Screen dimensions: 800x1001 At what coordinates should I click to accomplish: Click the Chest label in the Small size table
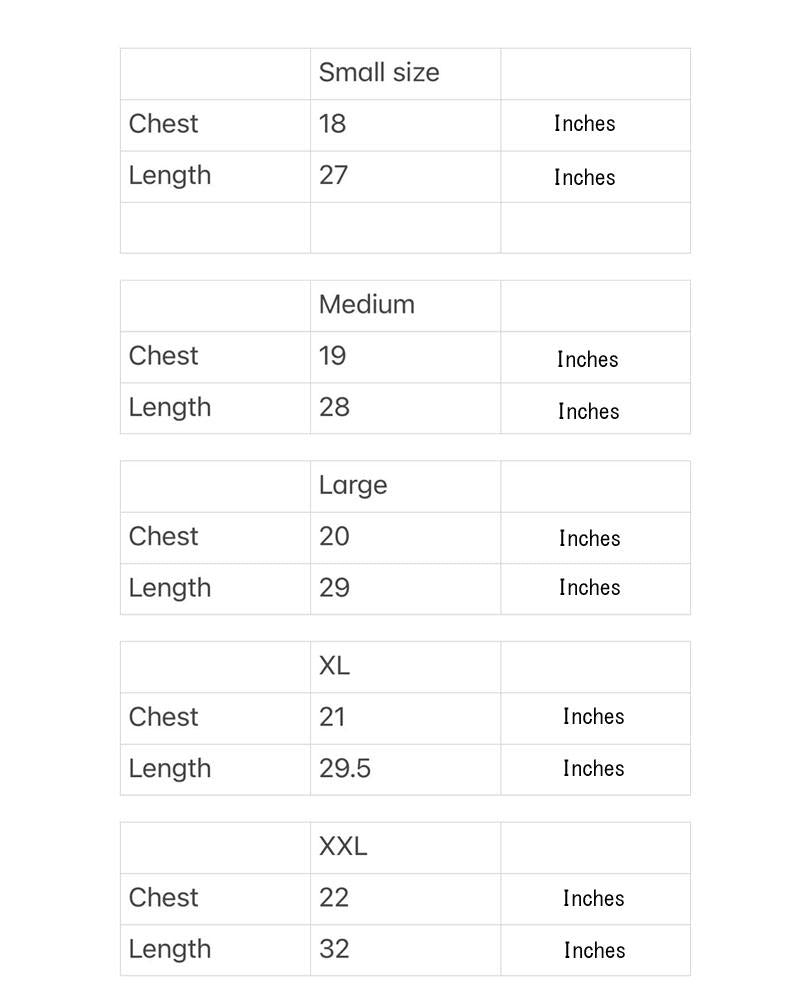[164, 124]
